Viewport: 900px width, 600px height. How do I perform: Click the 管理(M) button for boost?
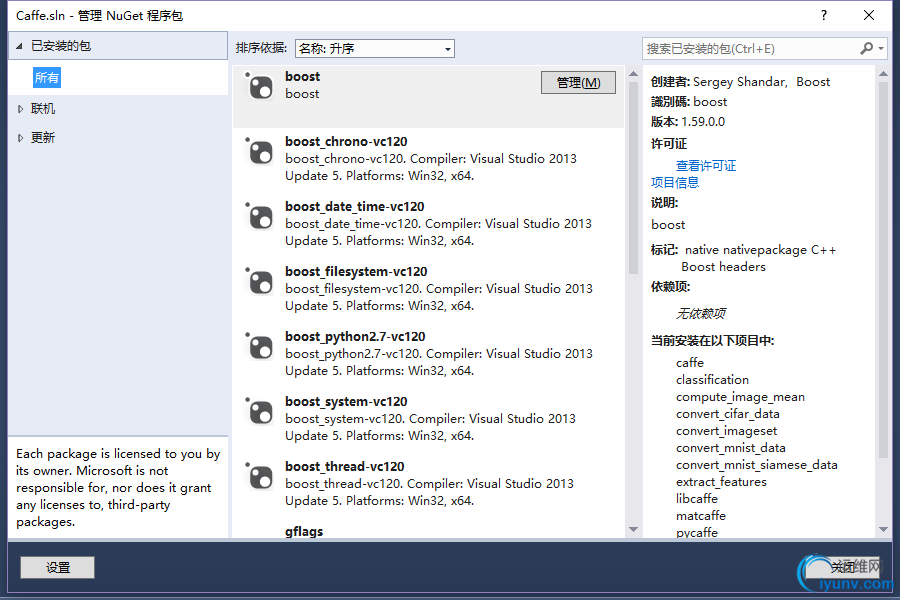pyautogui.click(x=578, y=83)
